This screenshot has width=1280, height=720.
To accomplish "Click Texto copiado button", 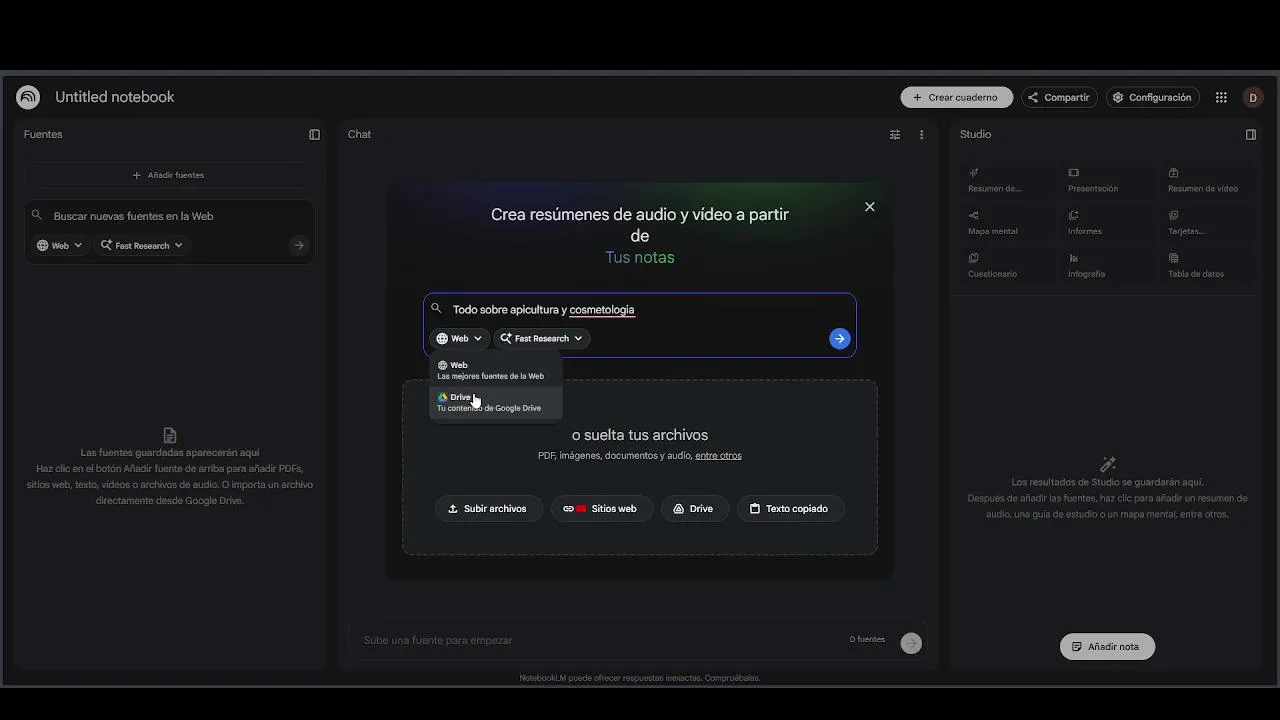I will coord(790,509).
